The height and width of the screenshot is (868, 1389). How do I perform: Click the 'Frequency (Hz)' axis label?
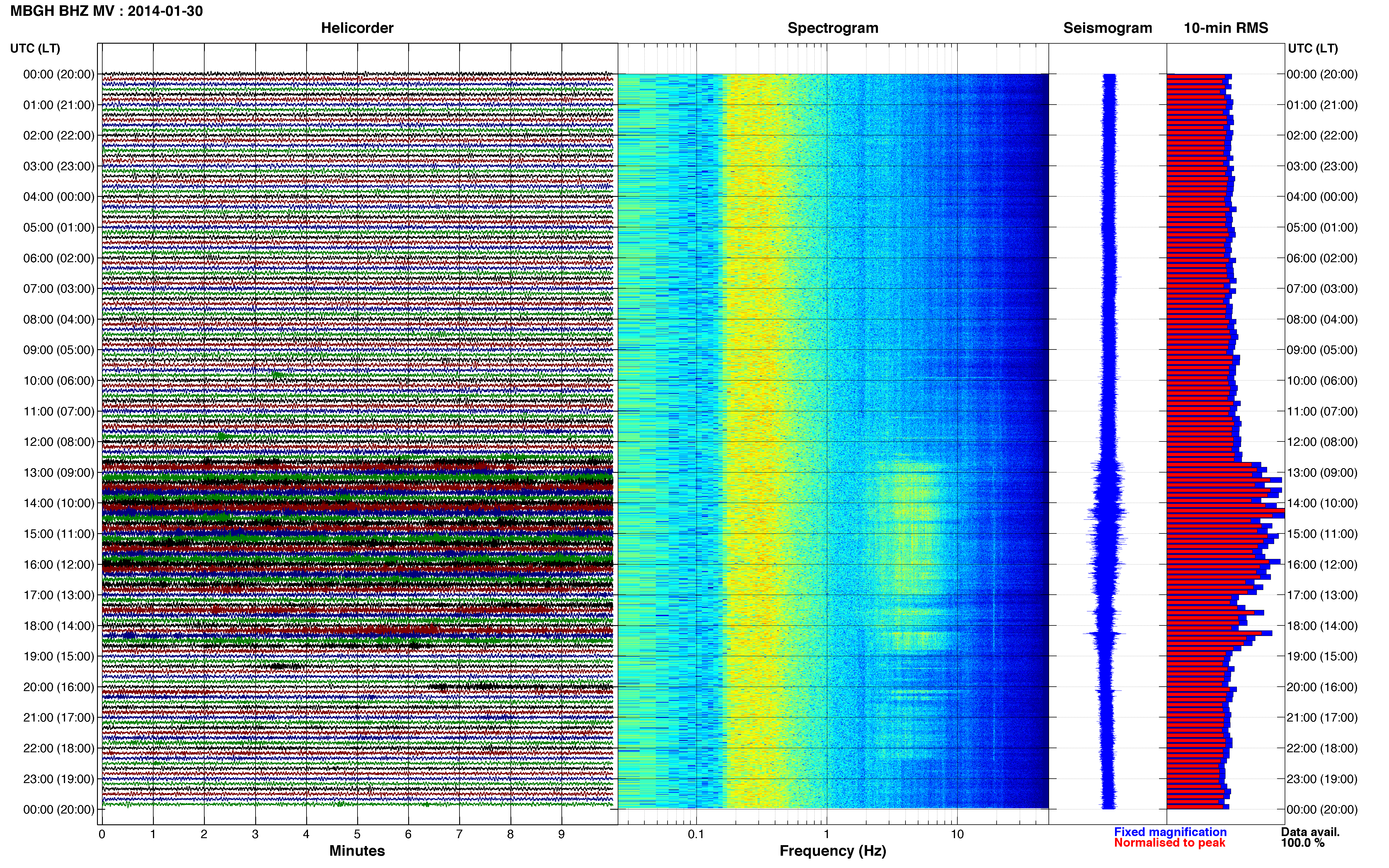(833, 851)
